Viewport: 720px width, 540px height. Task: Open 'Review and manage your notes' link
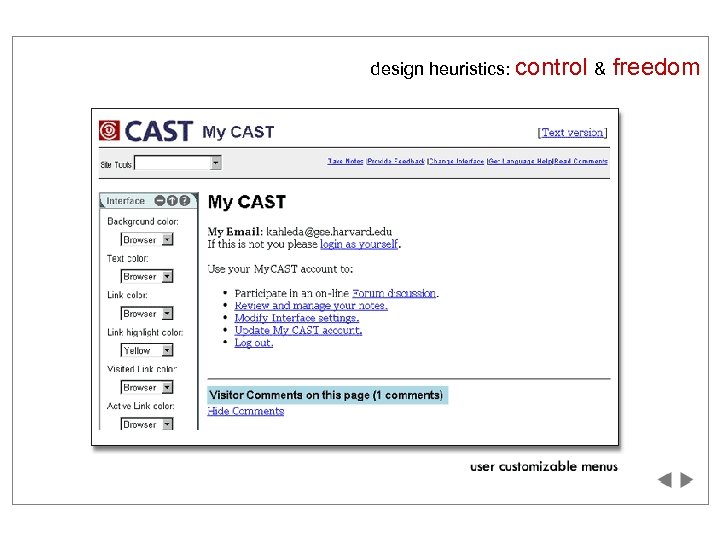point(311,305)
